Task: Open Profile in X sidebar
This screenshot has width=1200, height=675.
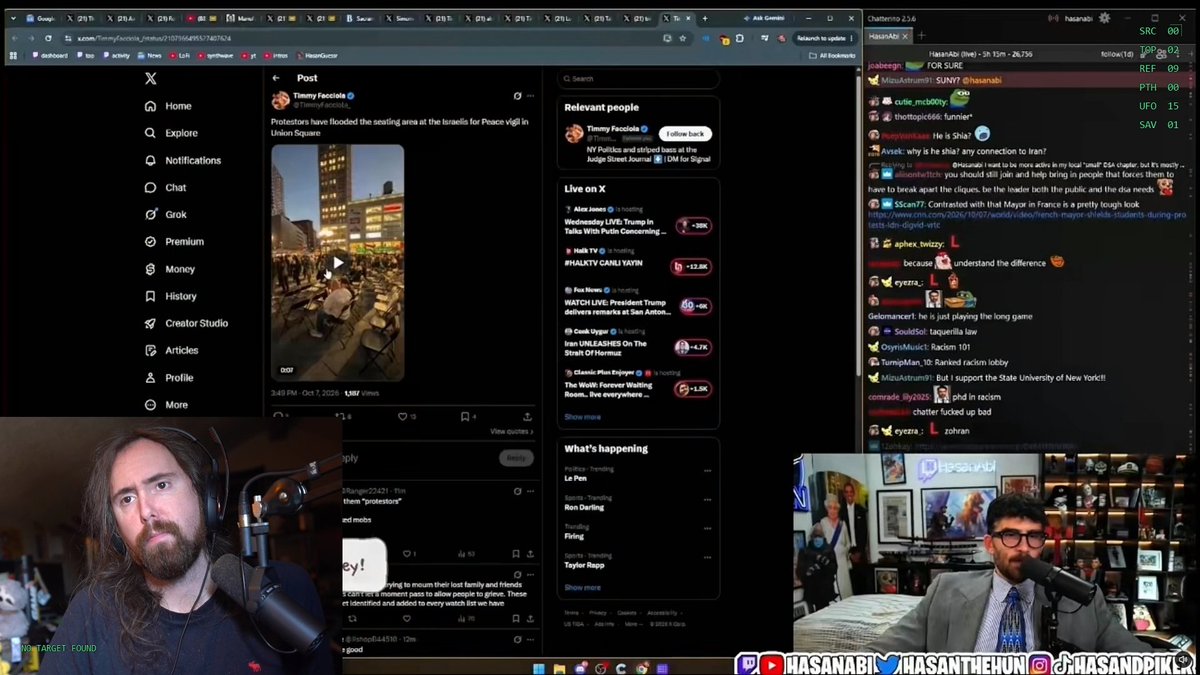Action: coord(169,378)
